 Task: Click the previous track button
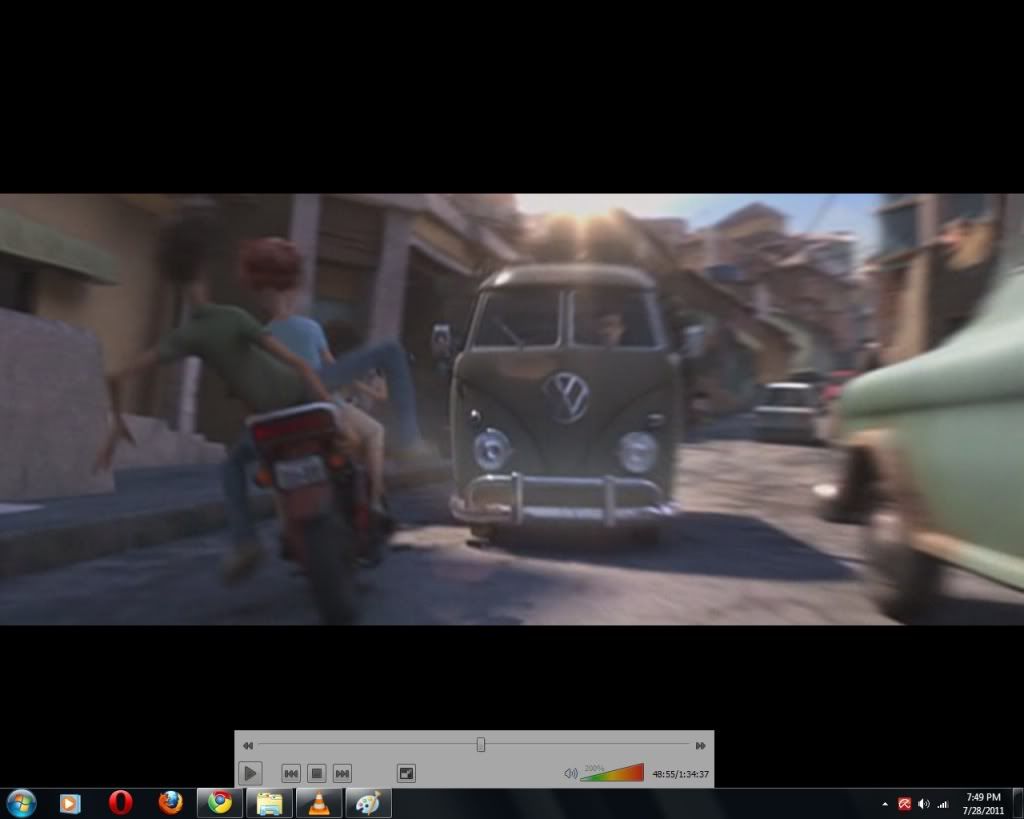click(x=291, y=773)
